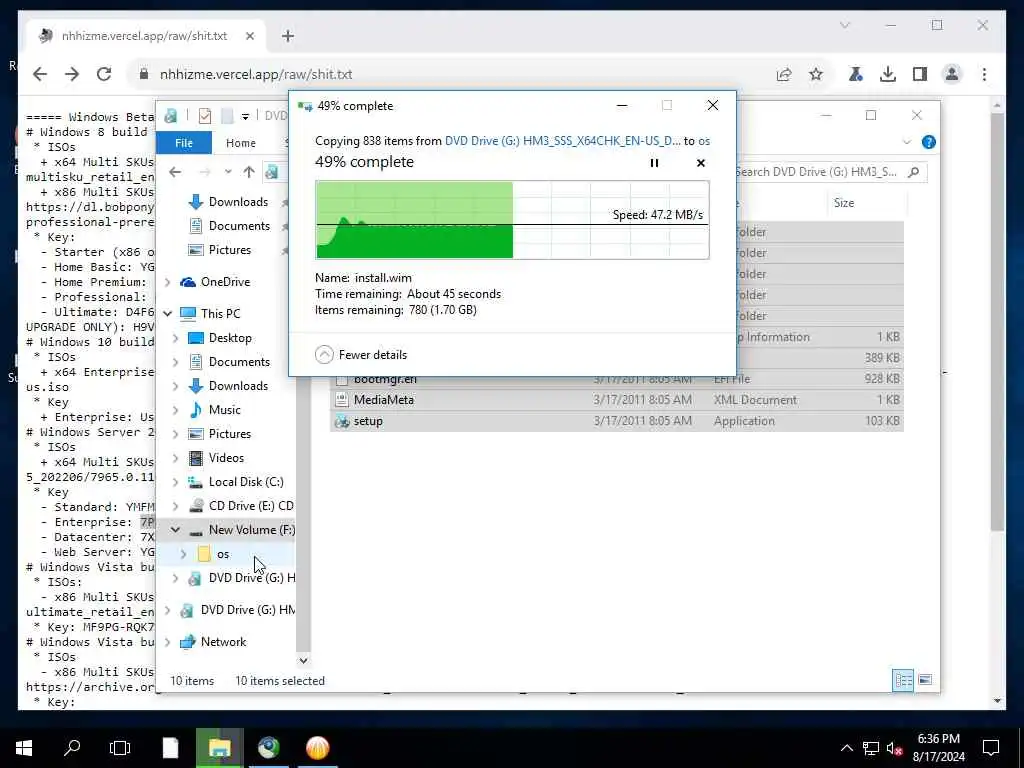The height and width of the screenshot is (768, 1024).
Task: Select Documents in Quick access
Action: (x=238, y=226)
